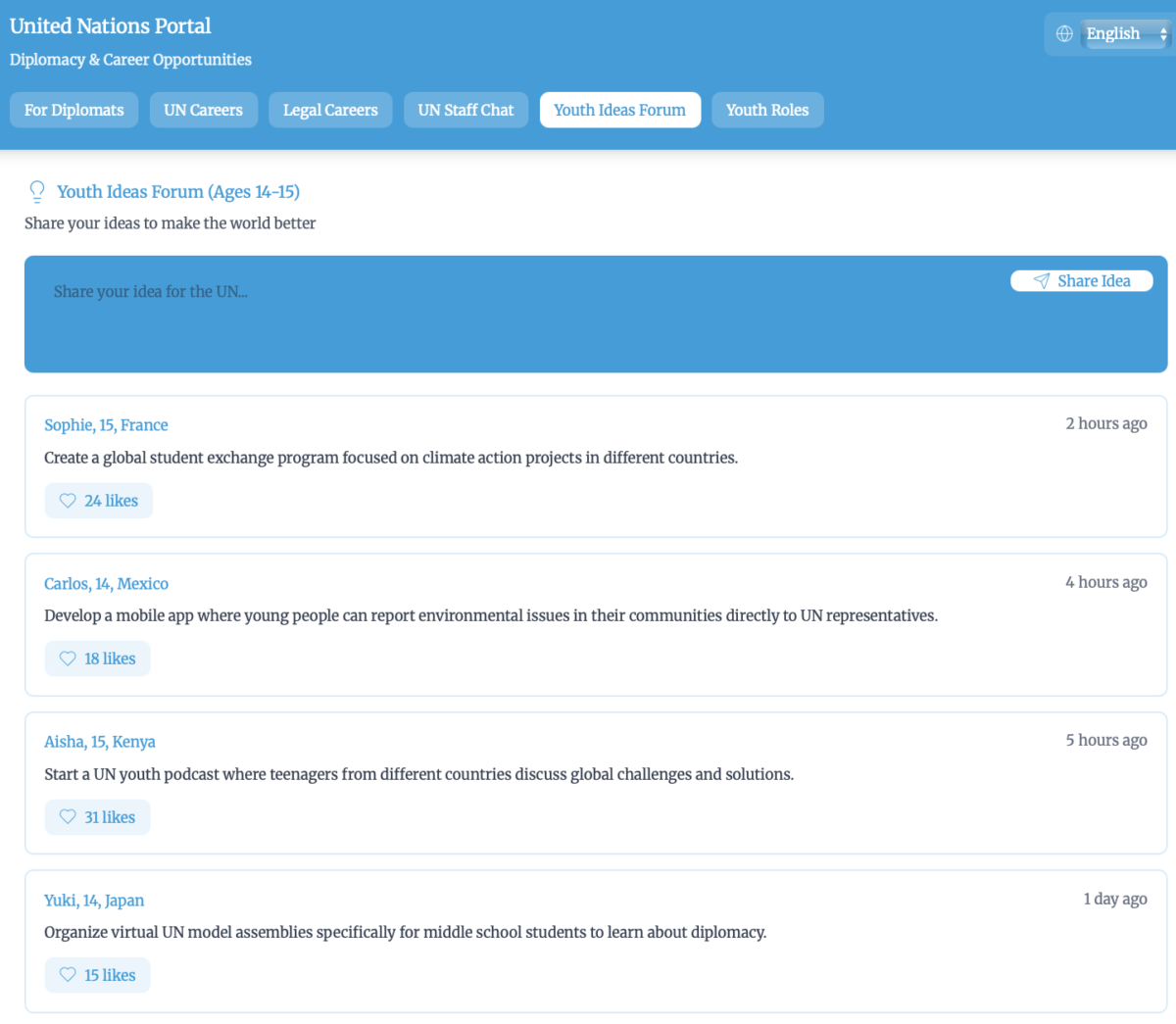Switch to the Youth Roles tab
This screenshot has height=1024, width=1176.
tap(767, 110)
